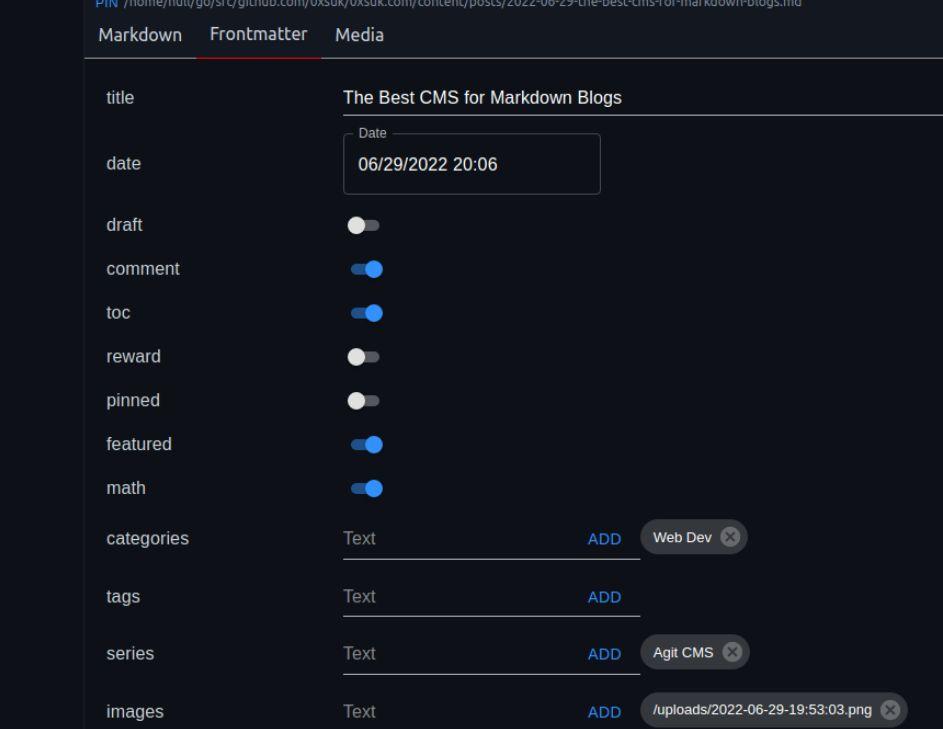Enable the pinned switch
The width and height of the screenshot is (943, 729).
click(x=364, y=401)
